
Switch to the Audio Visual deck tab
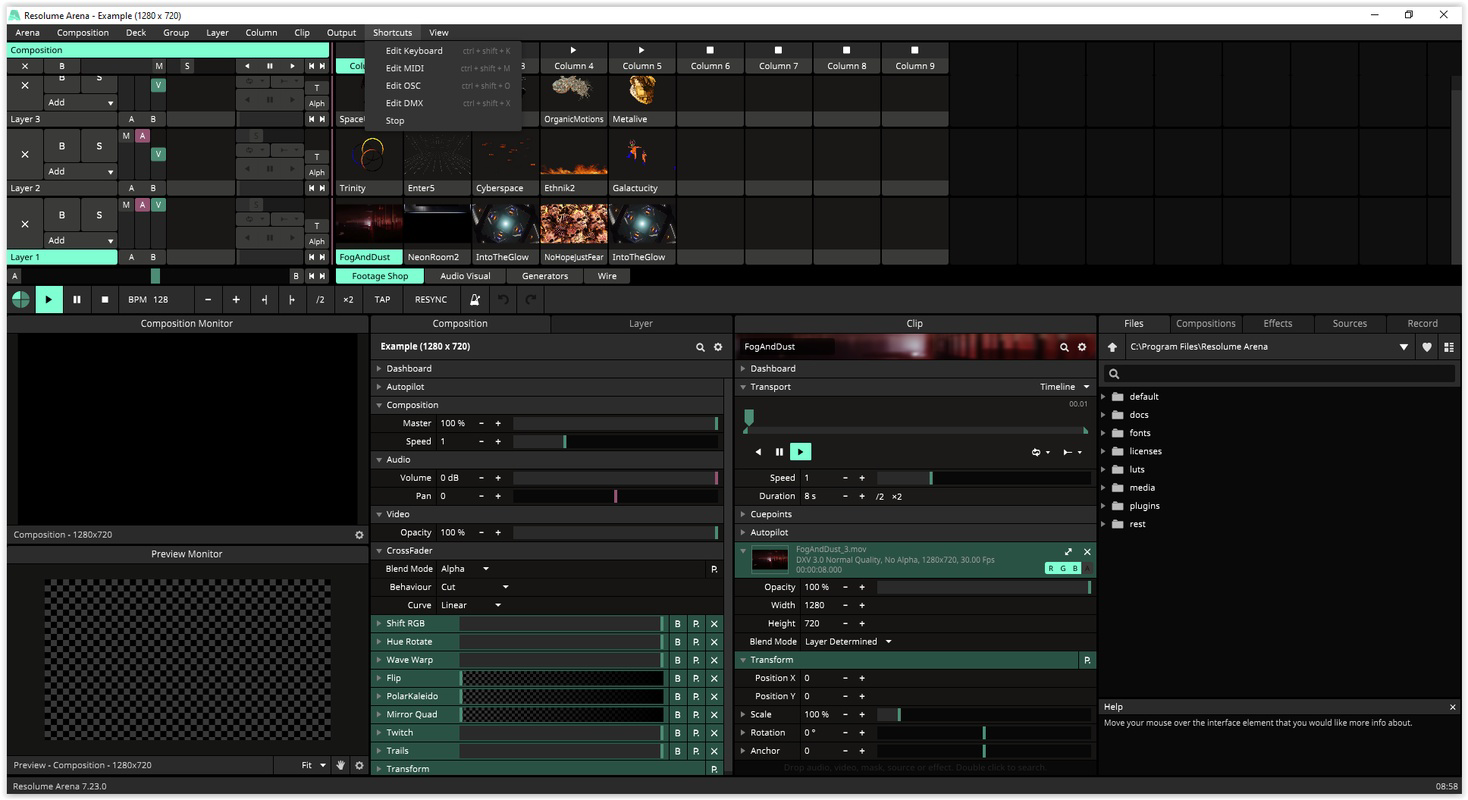(465, 276)
